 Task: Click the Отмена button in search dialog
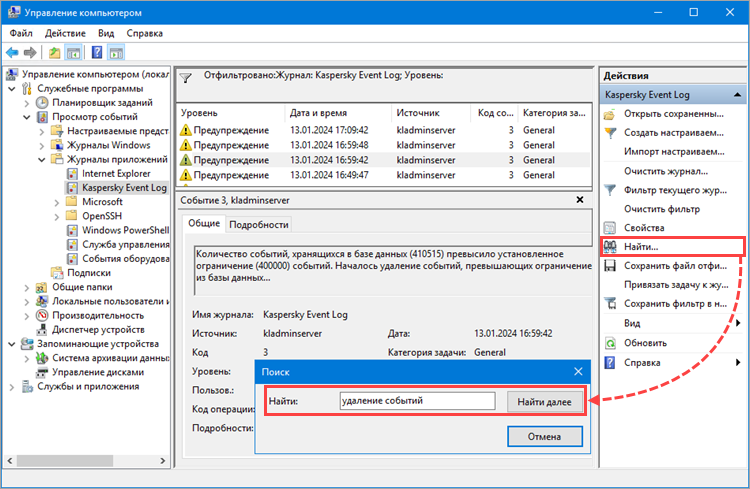coord(545,436)
